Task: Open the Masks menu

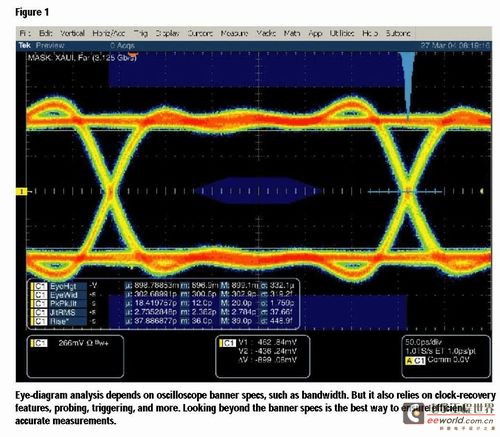Action: [266, 33]
